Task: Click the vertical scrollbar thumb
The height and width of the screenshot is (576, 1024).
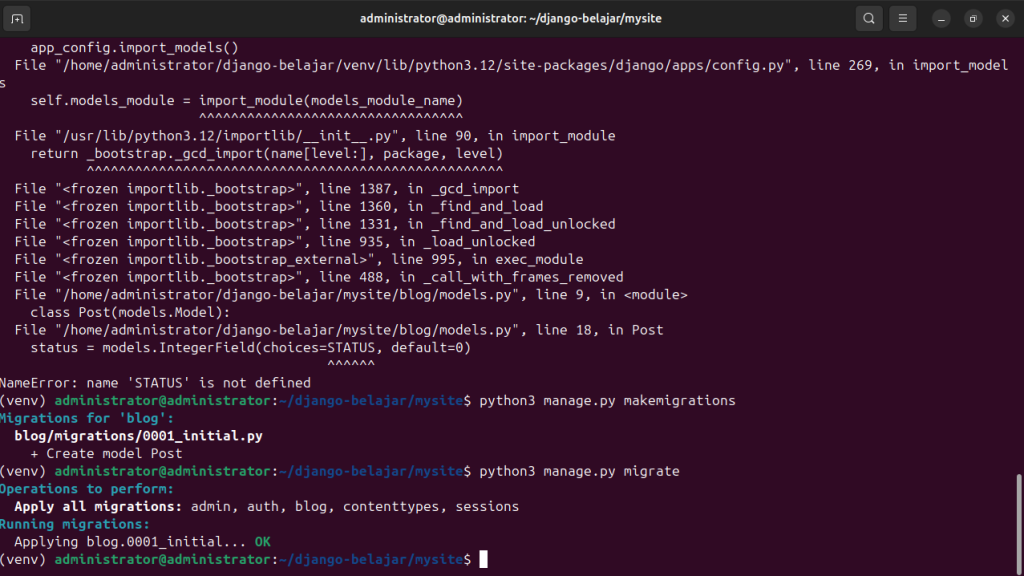Action: pos(1018,520)
